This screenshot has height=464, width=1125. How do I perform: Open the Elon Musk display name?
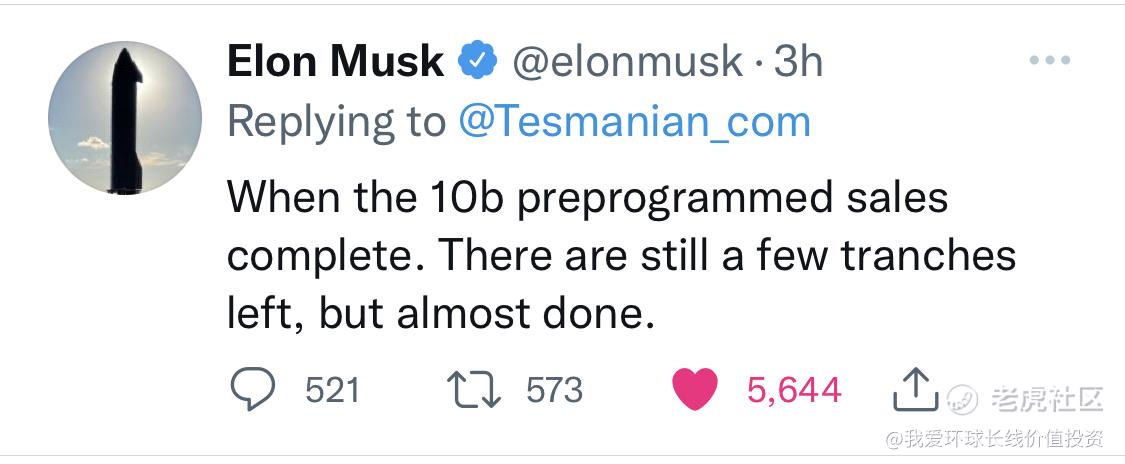pyautogui.click(x=335, y=61)
